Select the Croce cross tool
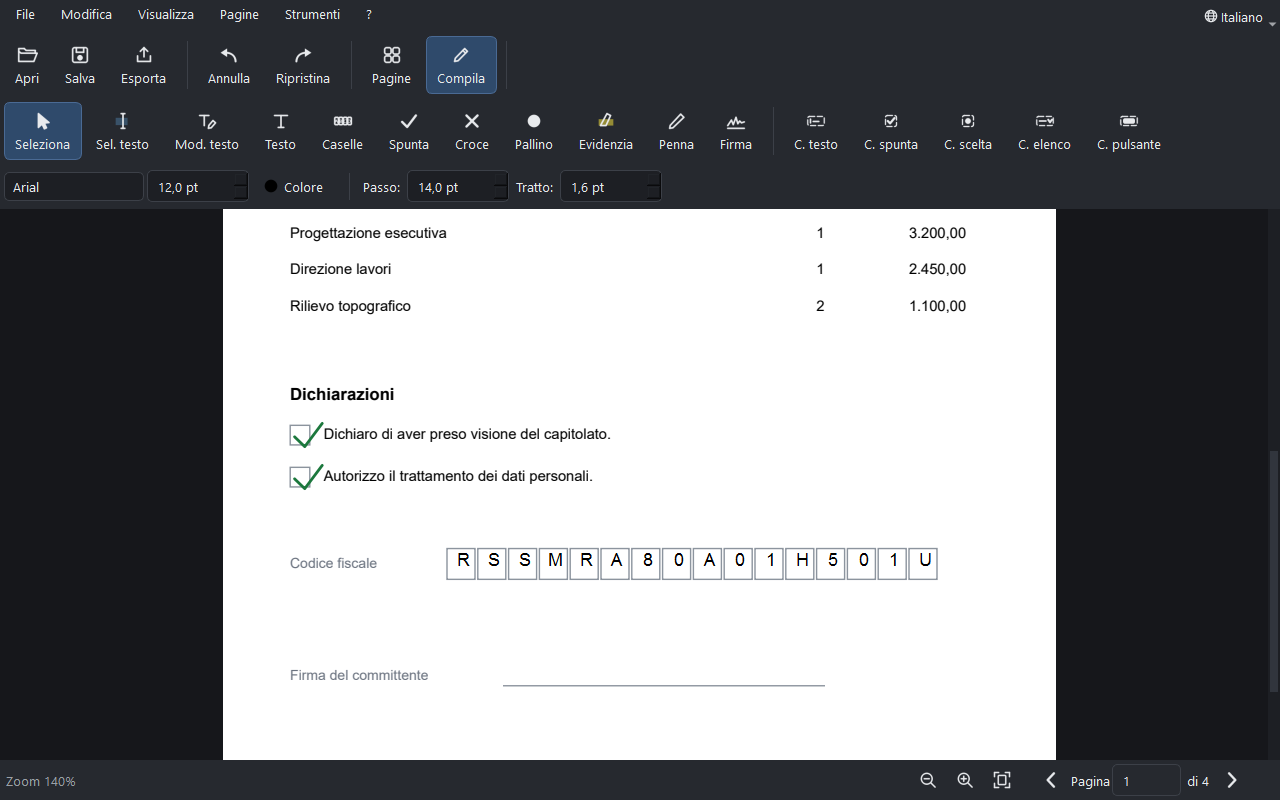The height and width of the screenshot is (800, 1280). tap(472, 131)
